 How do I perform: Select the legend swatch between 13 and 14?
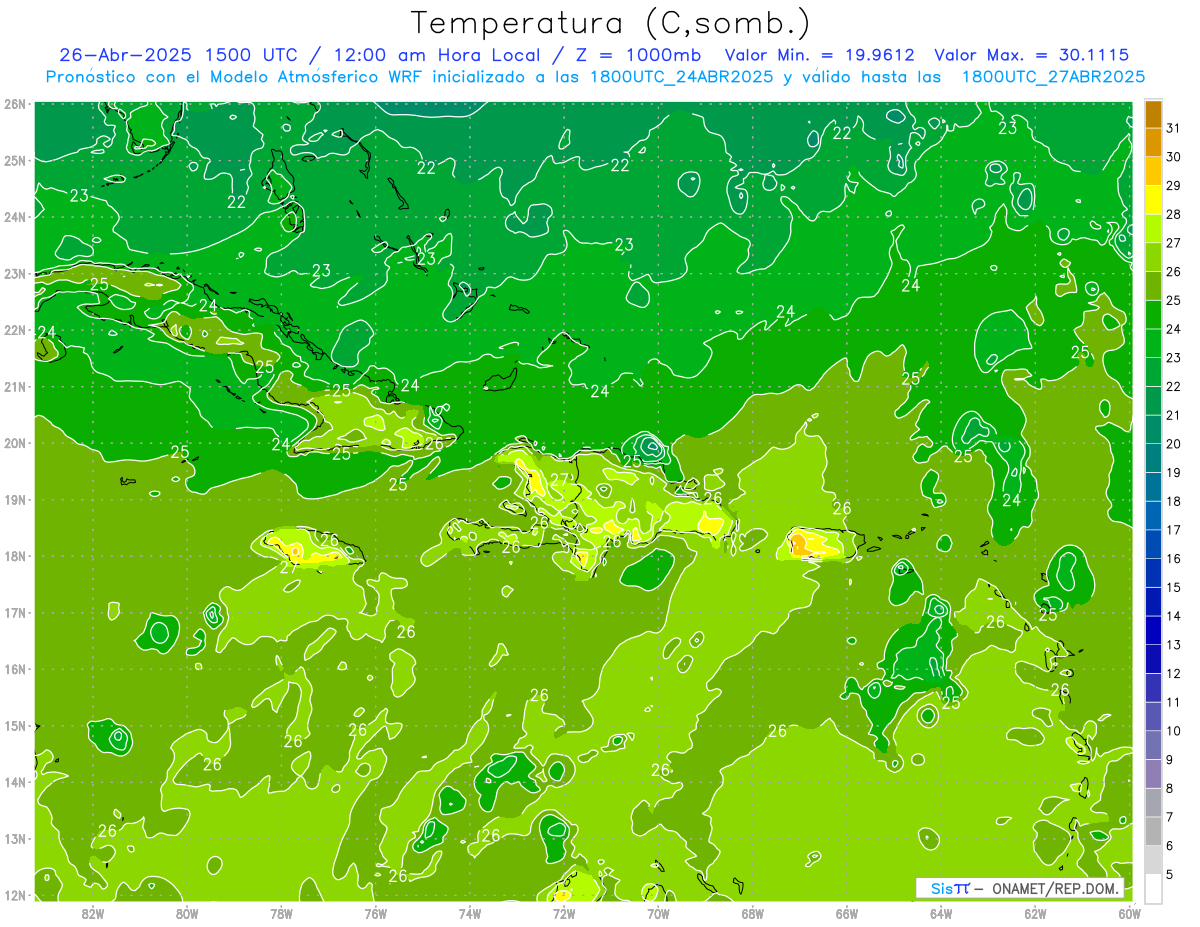point(1153,630)
